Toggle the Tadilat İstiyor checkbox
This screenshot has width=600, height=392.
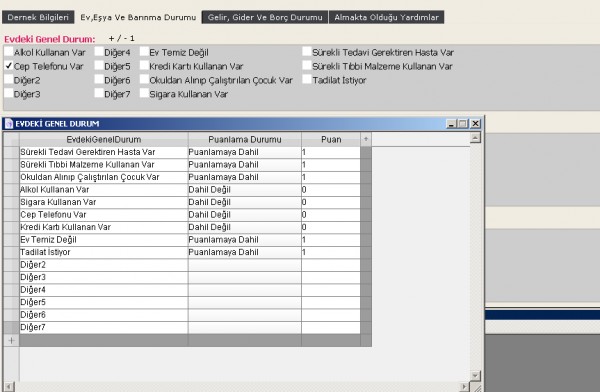pos(307,79)
